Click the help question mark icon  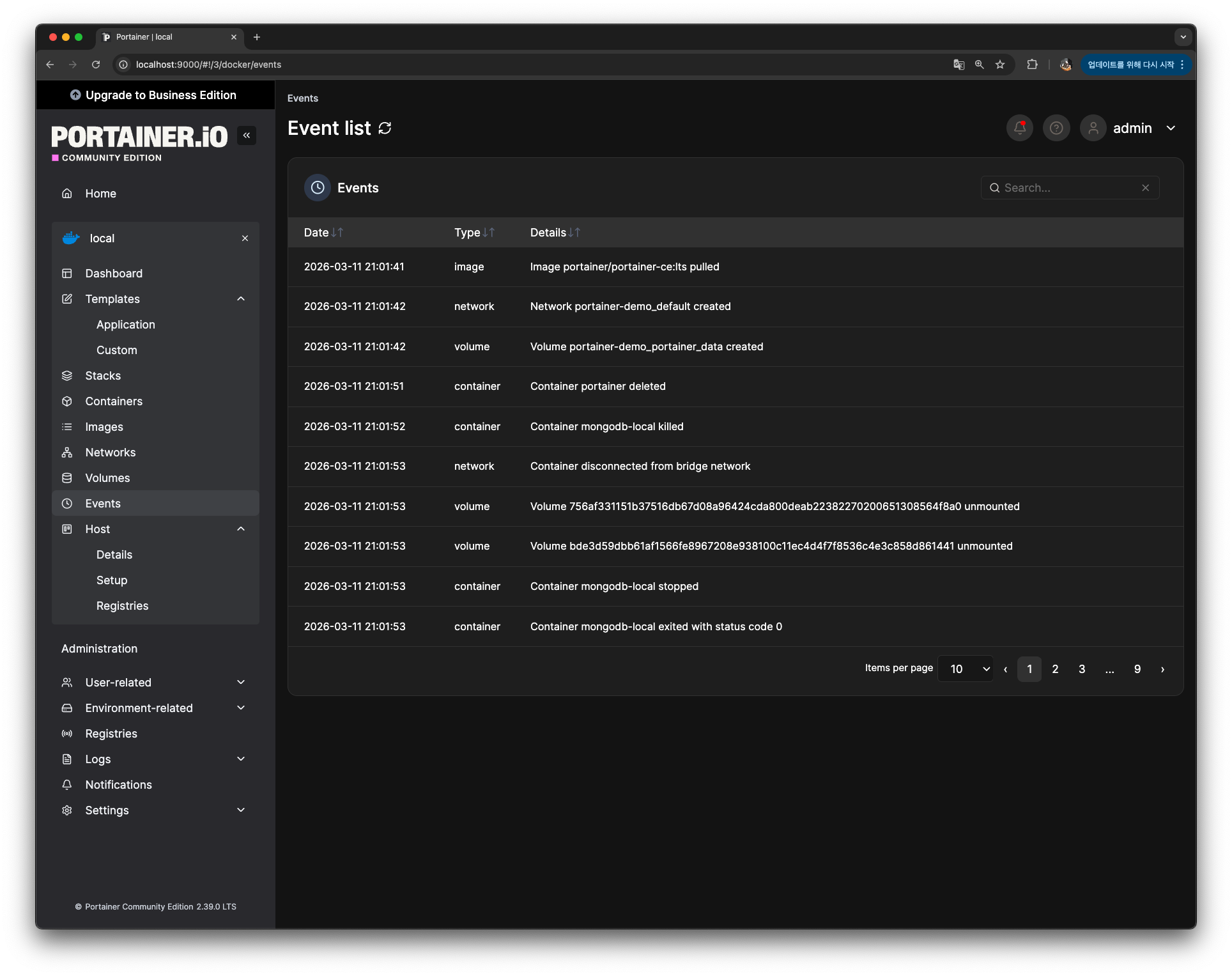[x=1056, y=128]
